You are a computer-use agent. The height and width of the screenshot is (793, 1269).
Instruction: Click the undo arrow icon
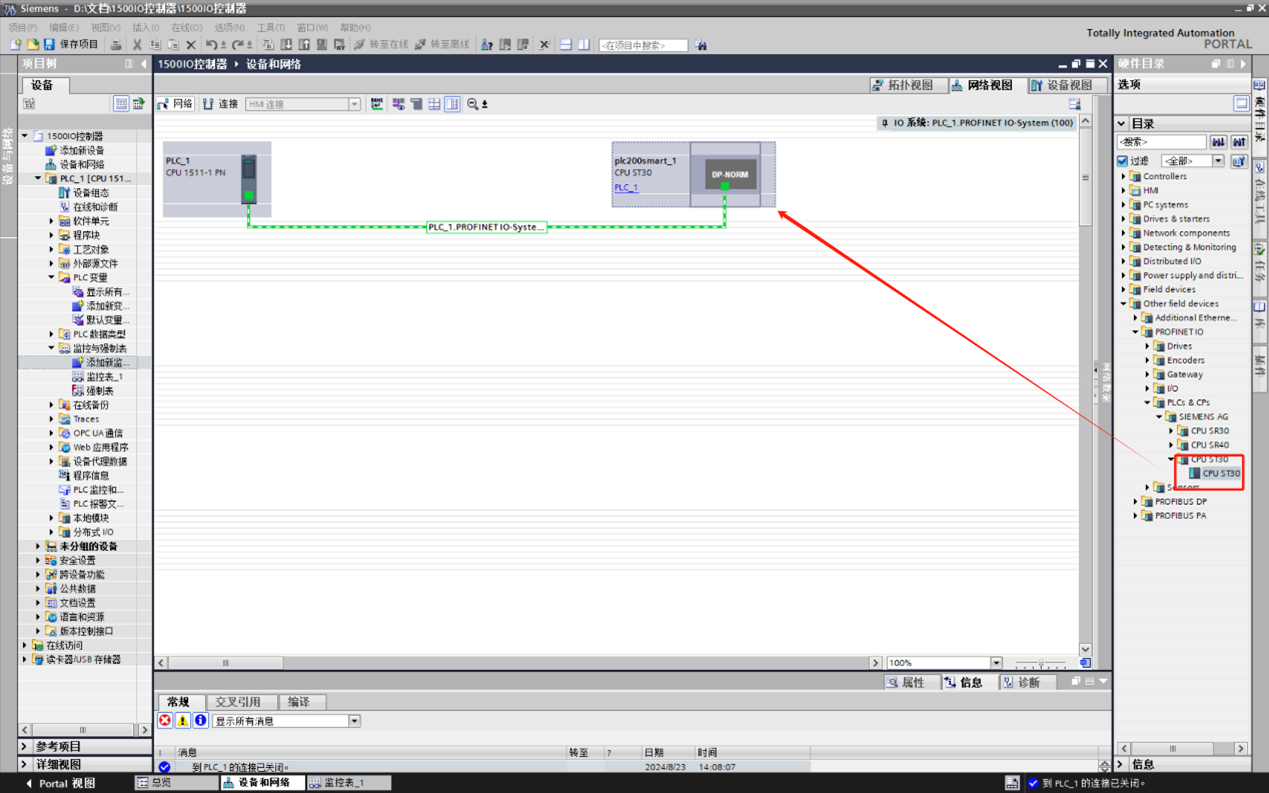211,45
